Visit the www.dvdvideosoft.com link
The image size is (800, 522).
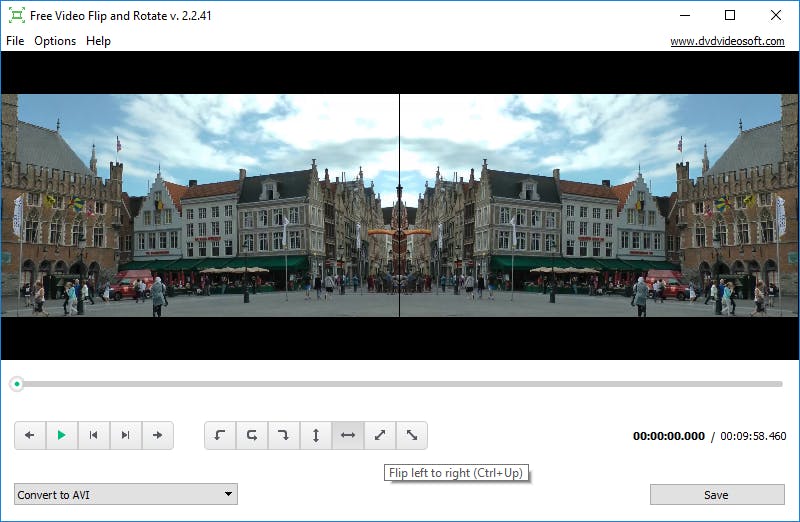(x=726, y=42)
